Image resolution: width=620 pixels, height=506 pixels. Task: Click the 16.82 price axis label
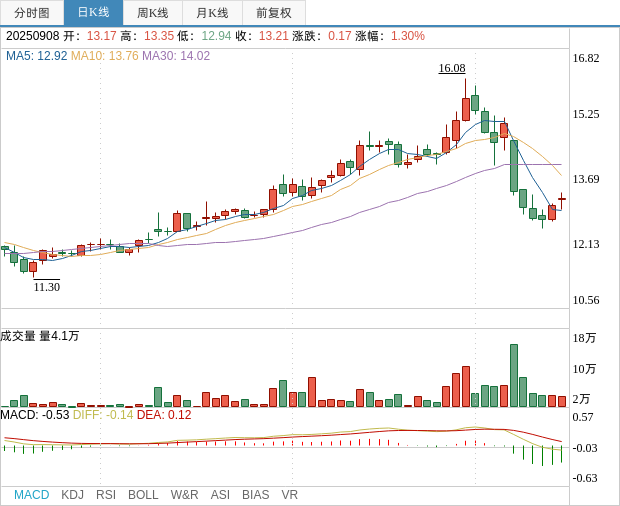tap(586, 58)
